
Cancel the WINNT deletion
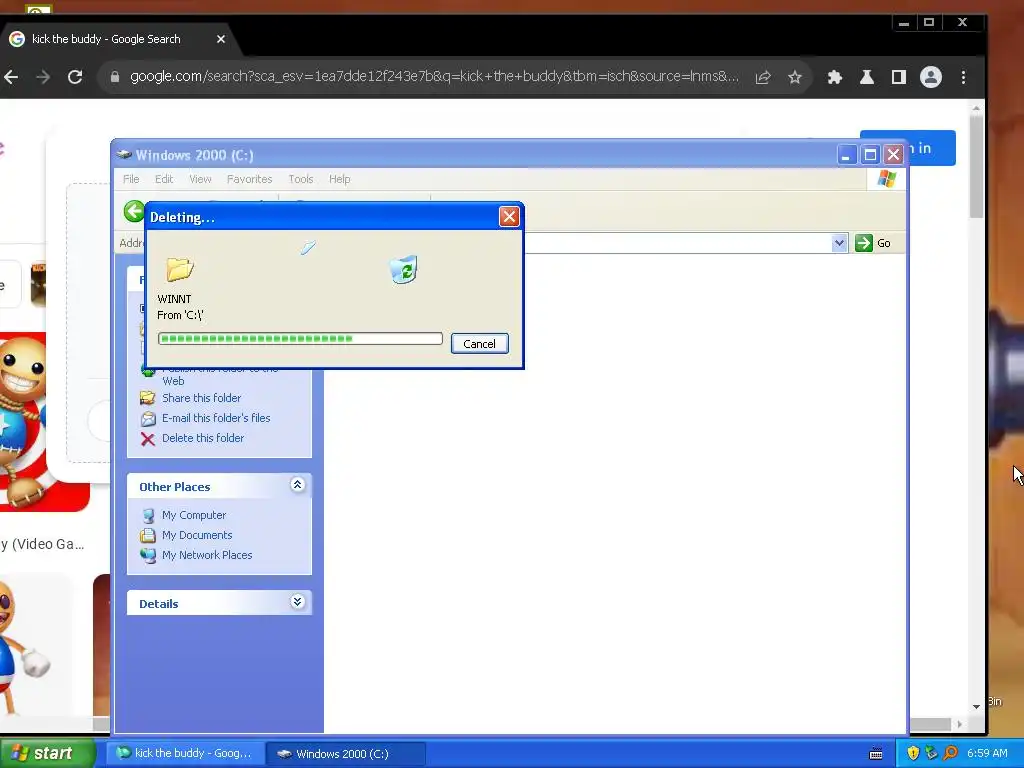(x=479, y=344)
